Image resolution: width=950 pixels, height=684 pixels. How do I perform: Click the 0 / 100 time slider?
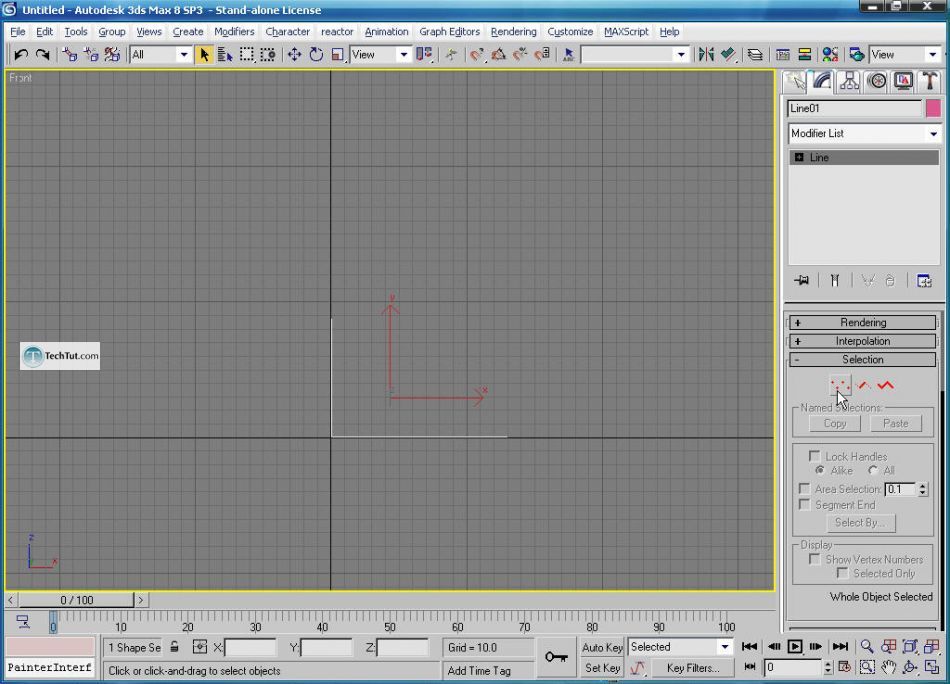point(76,600)
